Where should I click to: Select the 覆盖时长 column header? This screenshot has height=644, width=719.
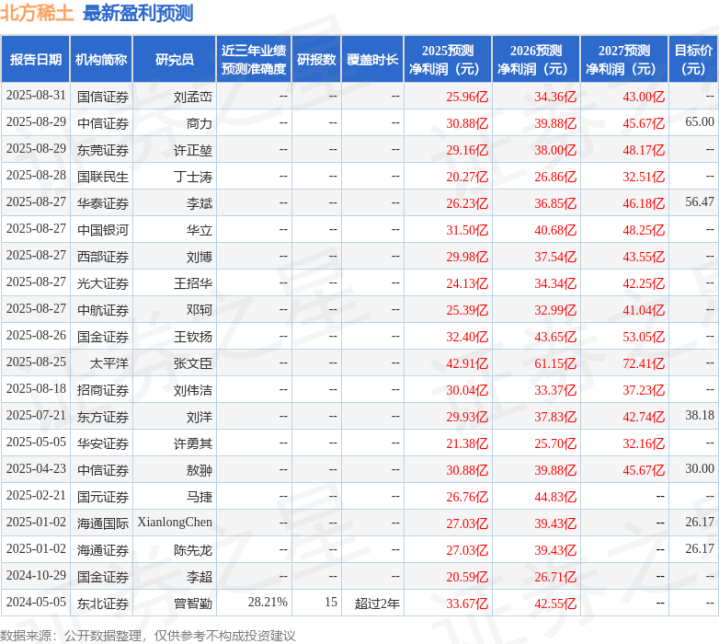point(372,60)
